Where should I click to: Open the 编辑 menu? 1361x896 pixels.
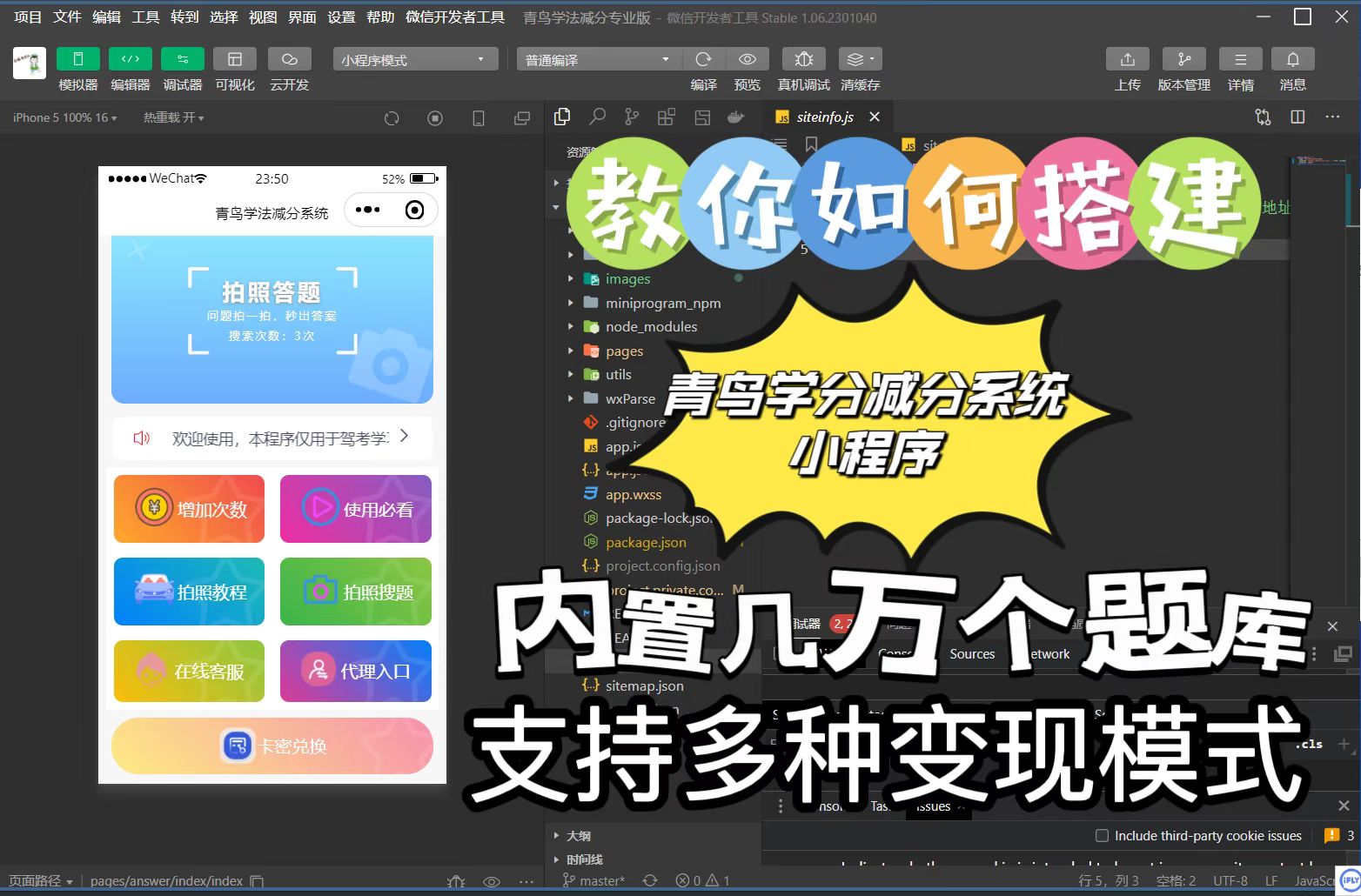pos(106,17)
